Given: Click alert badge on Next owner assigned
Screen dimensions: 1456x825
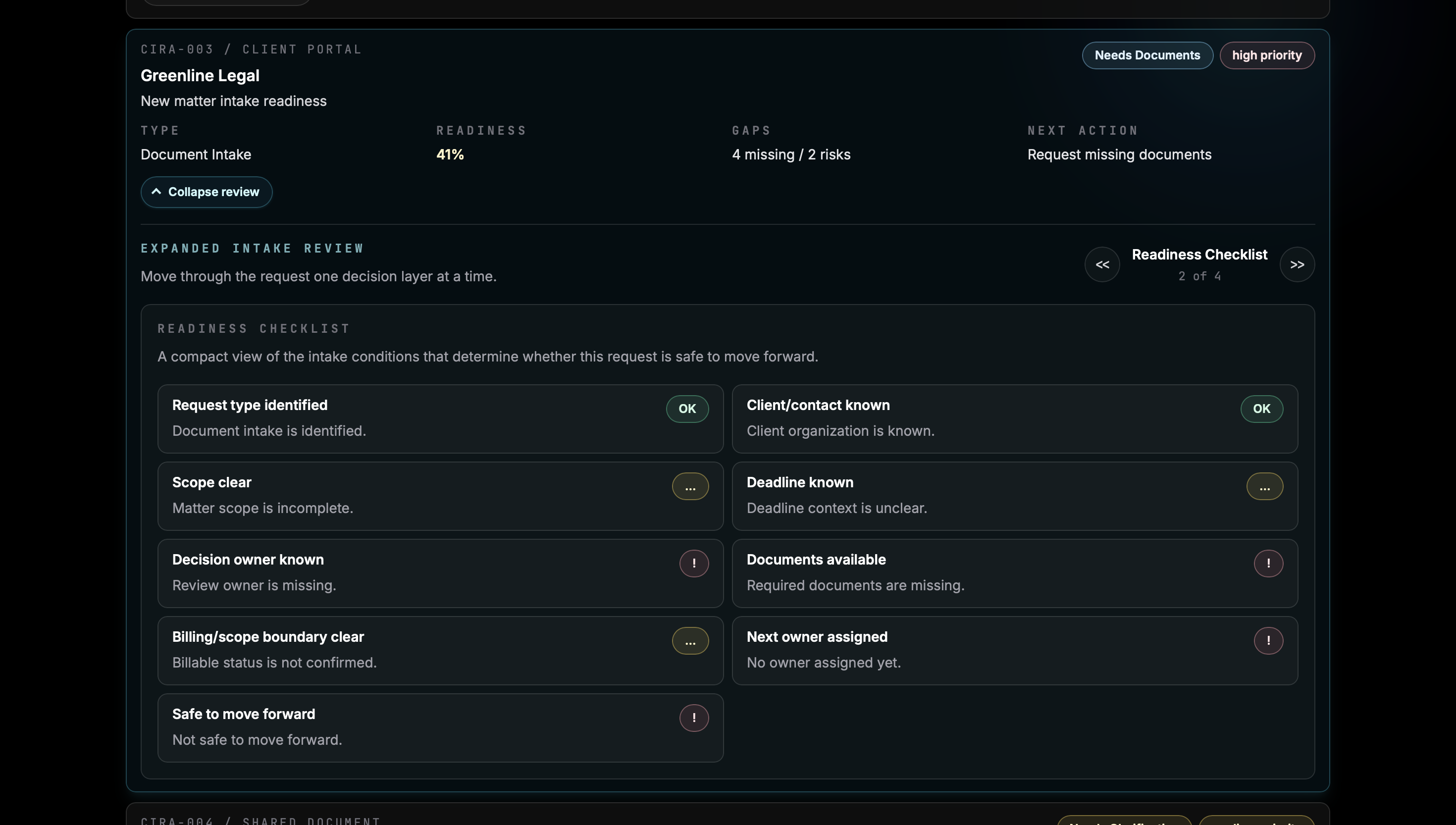Looking at the screenshot, I should 1268,641.
